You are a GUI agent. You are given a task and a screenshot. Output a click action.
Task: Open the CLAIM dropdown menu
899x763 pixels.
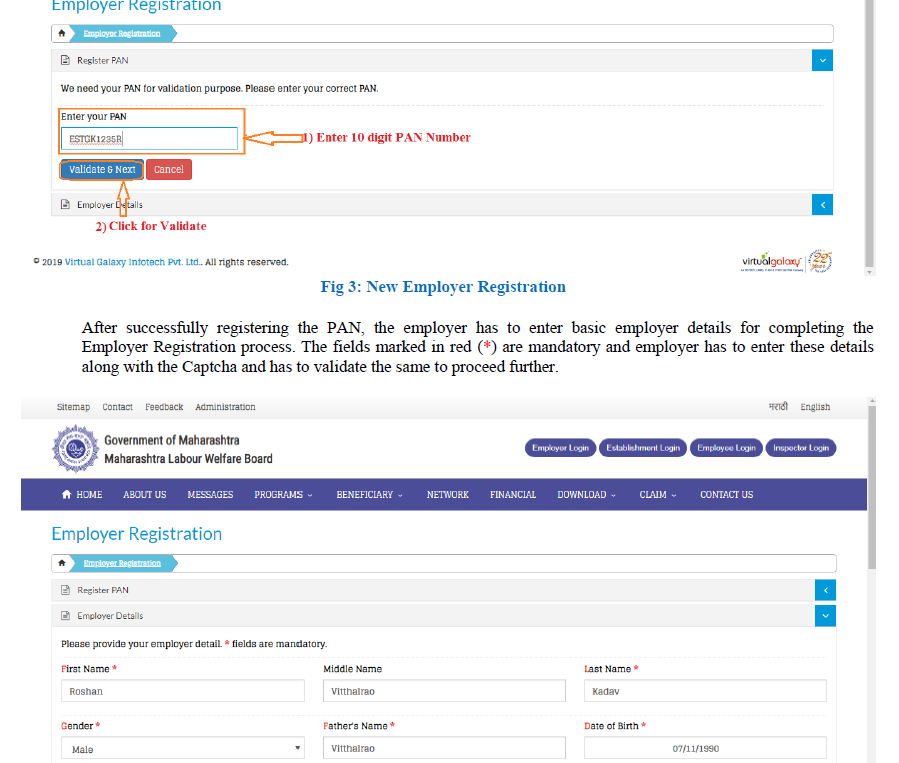coord(653,494)
